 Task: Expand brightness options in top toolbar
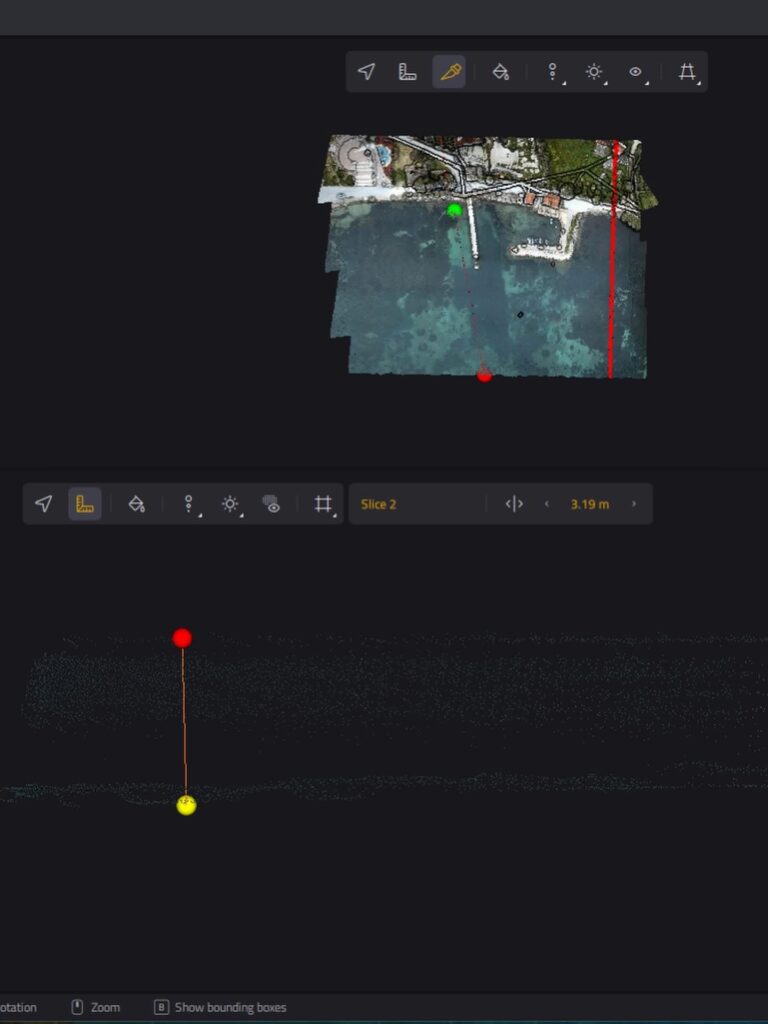pyautogui.click(x=594, y=72)
